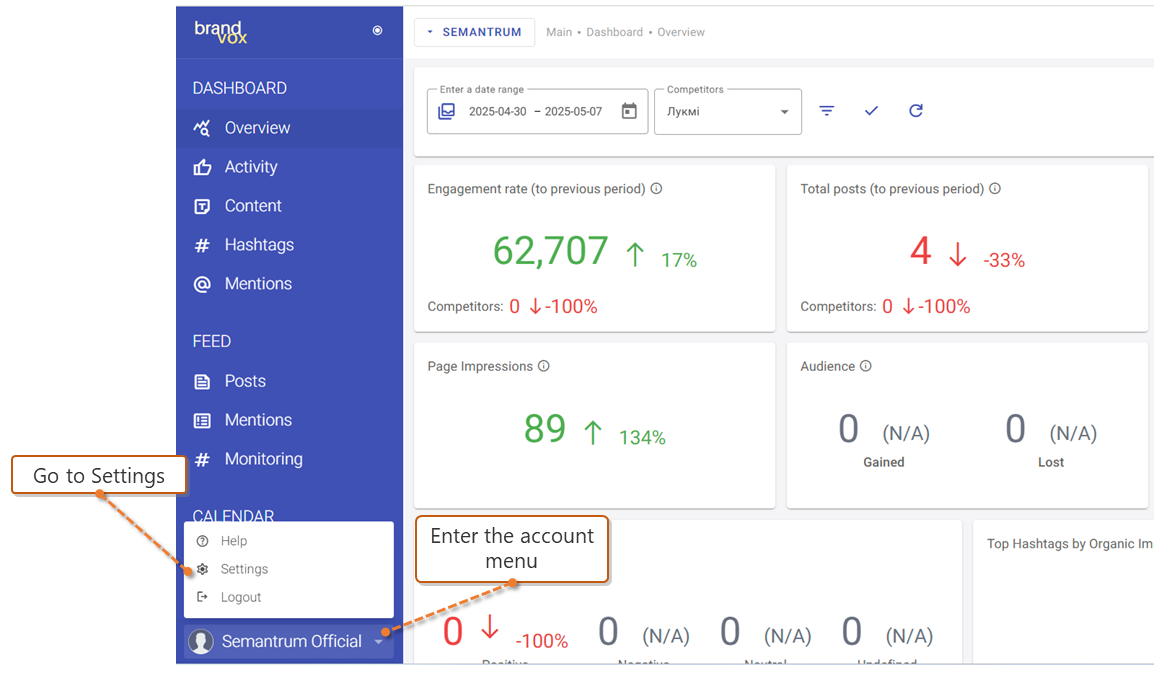Click the brandvox logo

(220, 32)
